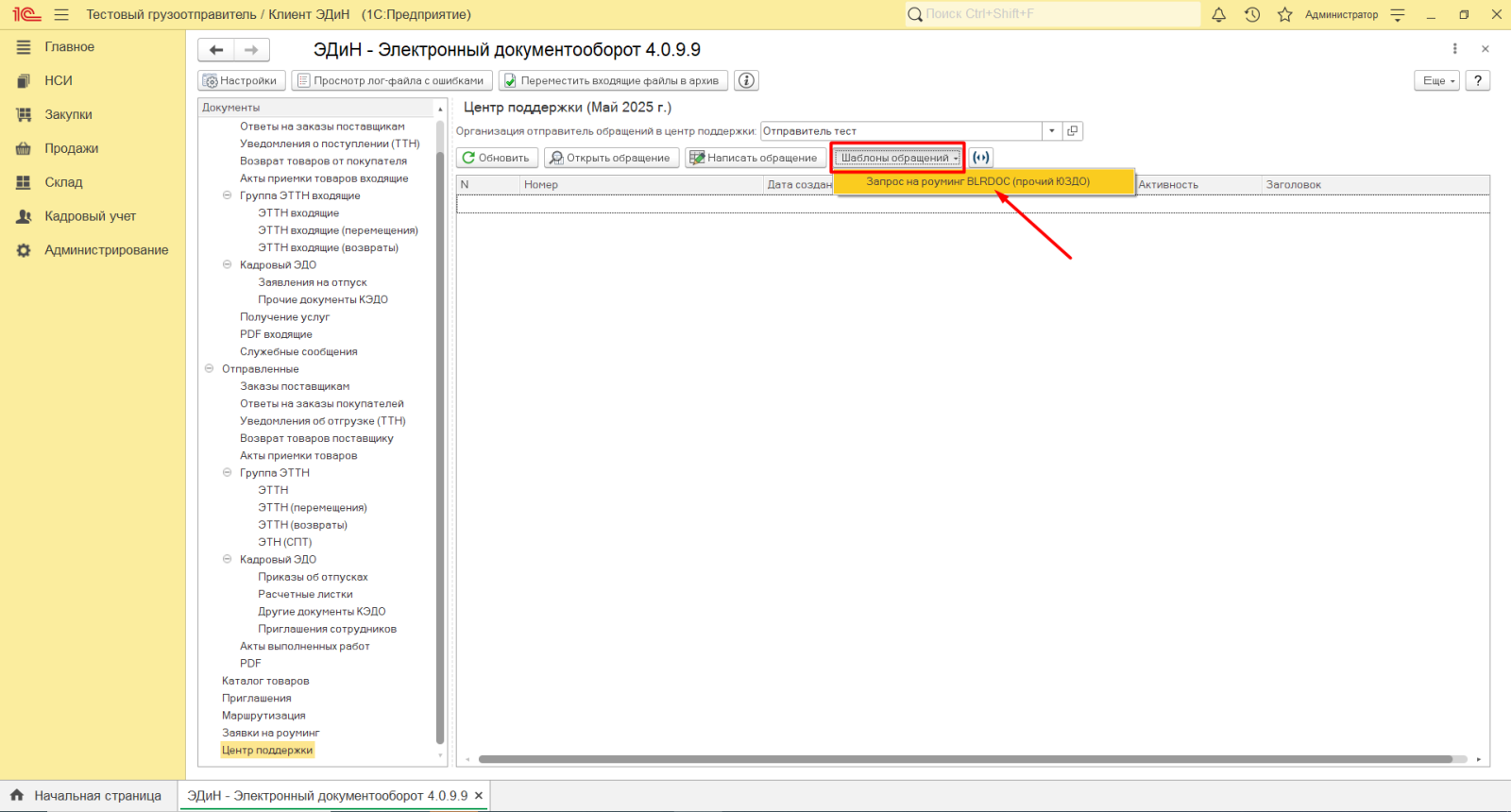
Task: Close the ЭДиН tab at bottom
Action: point(479,796)
